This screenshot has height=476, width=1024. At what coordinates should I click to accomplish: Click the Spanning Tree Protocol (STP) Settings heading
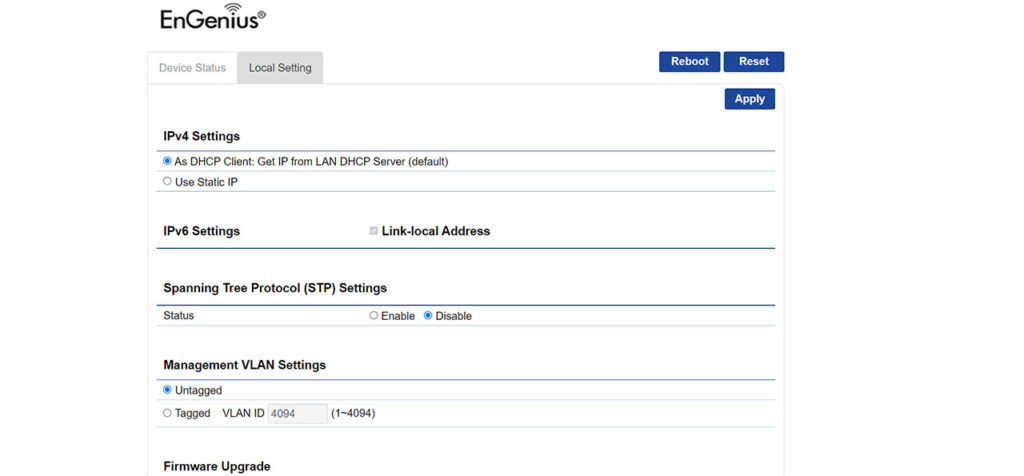pyautogui.click(x=274, y=288)
